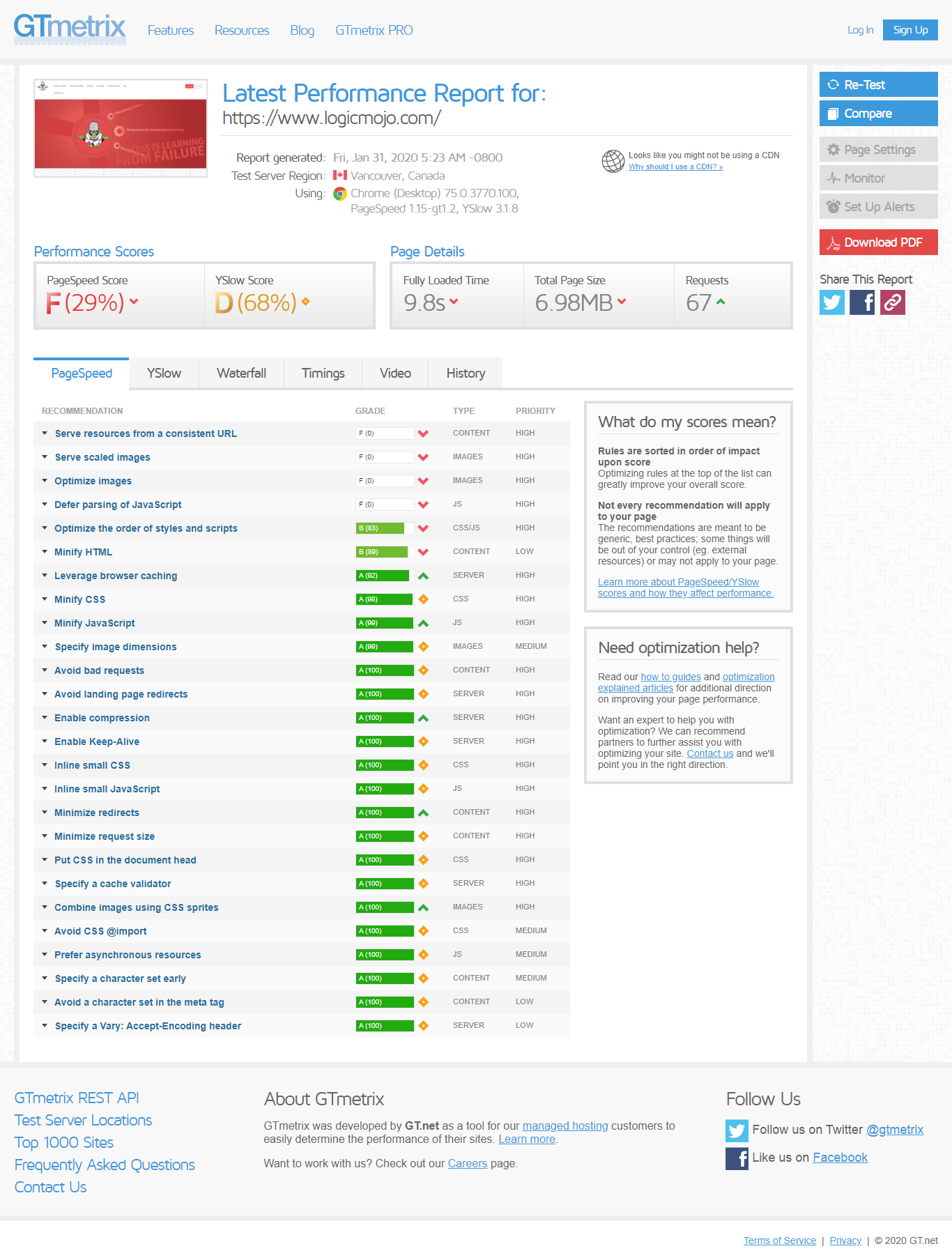
Task: Download the report as PDF
Action: (878, 242)
